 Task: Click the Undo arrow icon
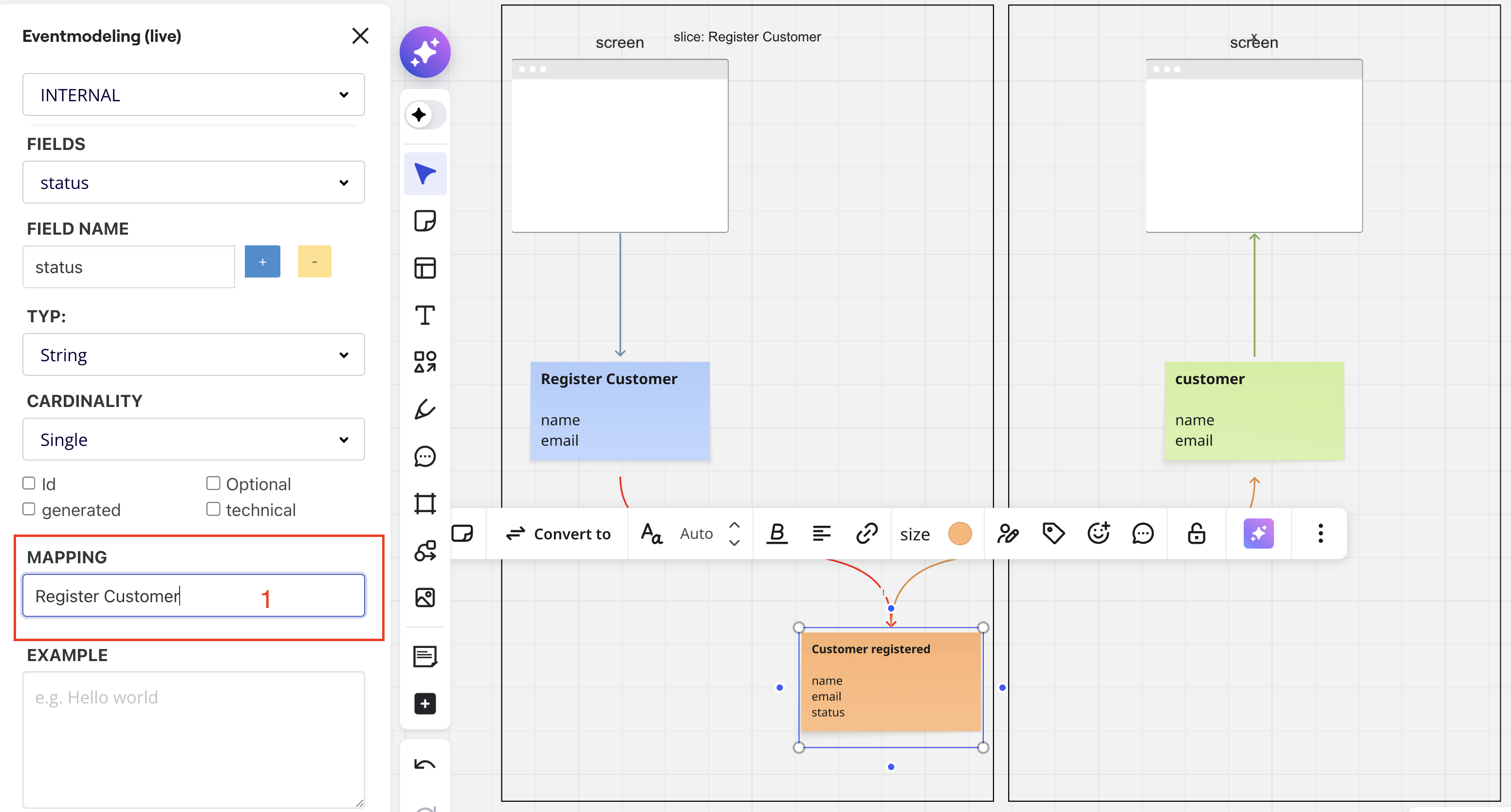[x=424, y=764]
